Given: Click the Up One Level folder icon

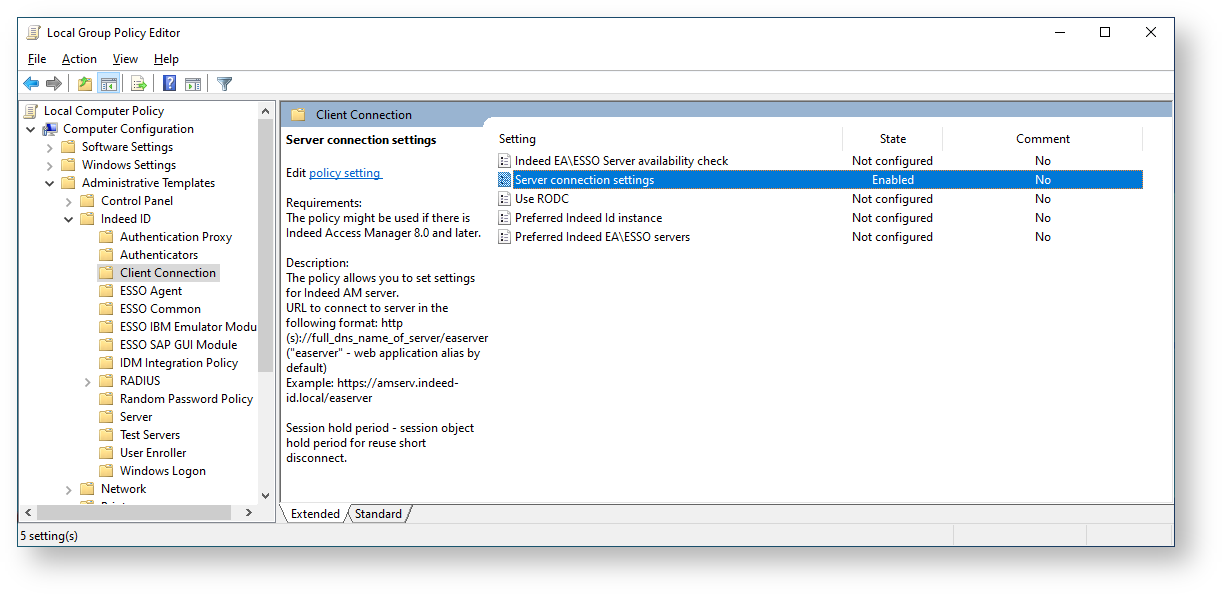Looking at the screenshot, I should pyautogui.click(x=85, y=84).
